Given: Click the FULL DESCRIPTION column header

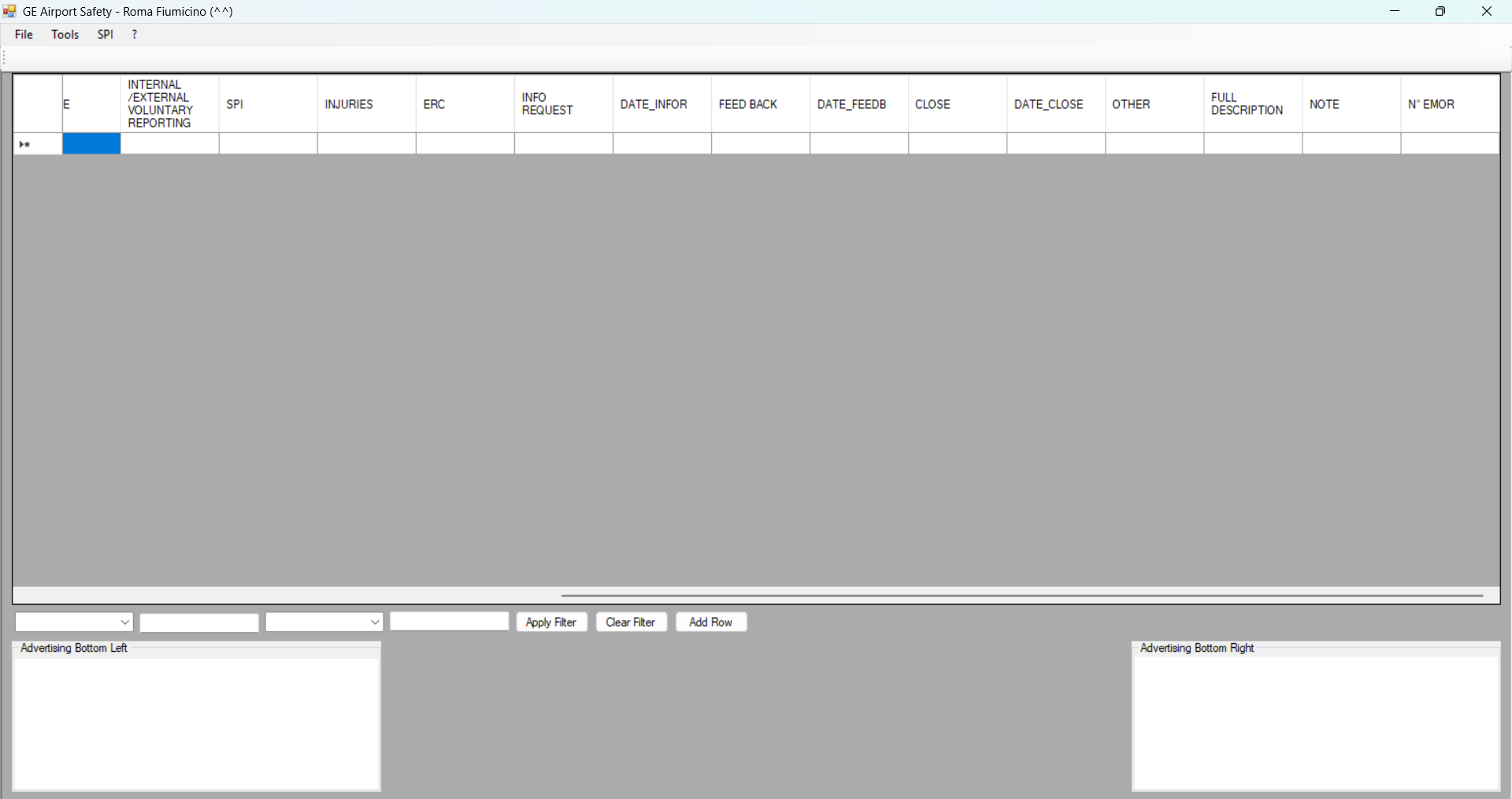Looking at the screenshot, I should click(1252, 104).
